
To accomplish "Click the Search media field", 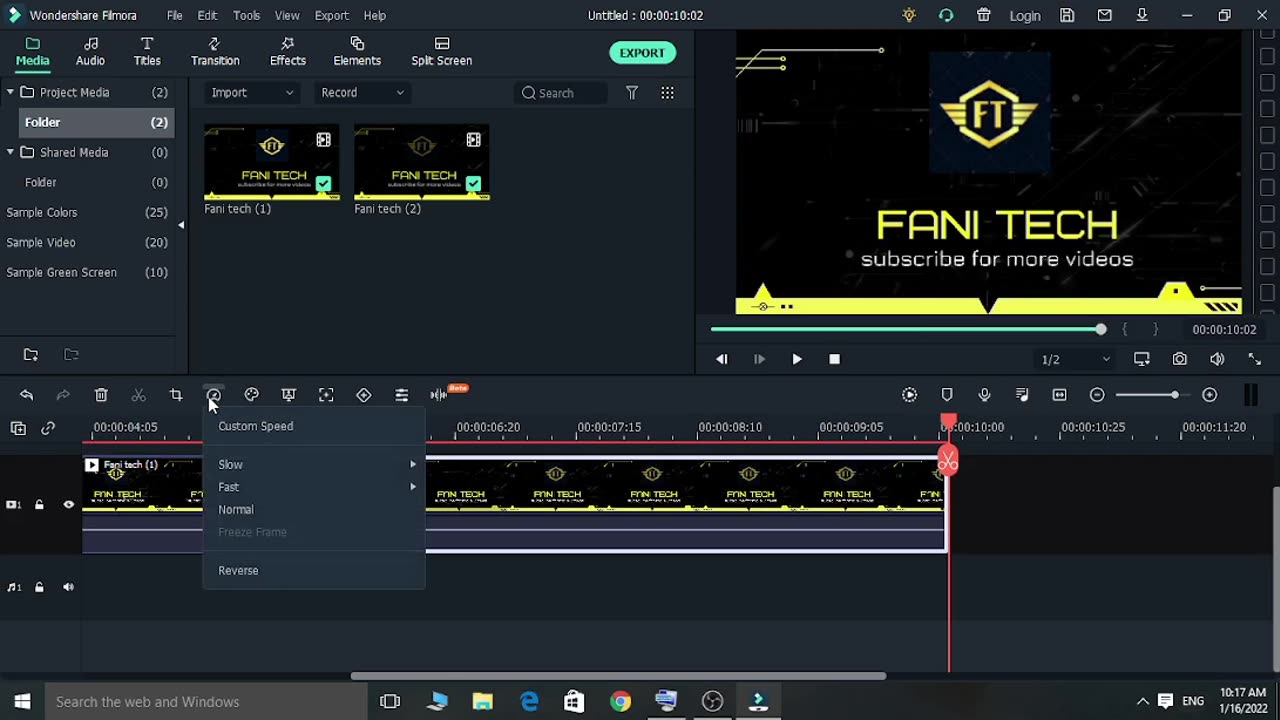I will point(560,93).
